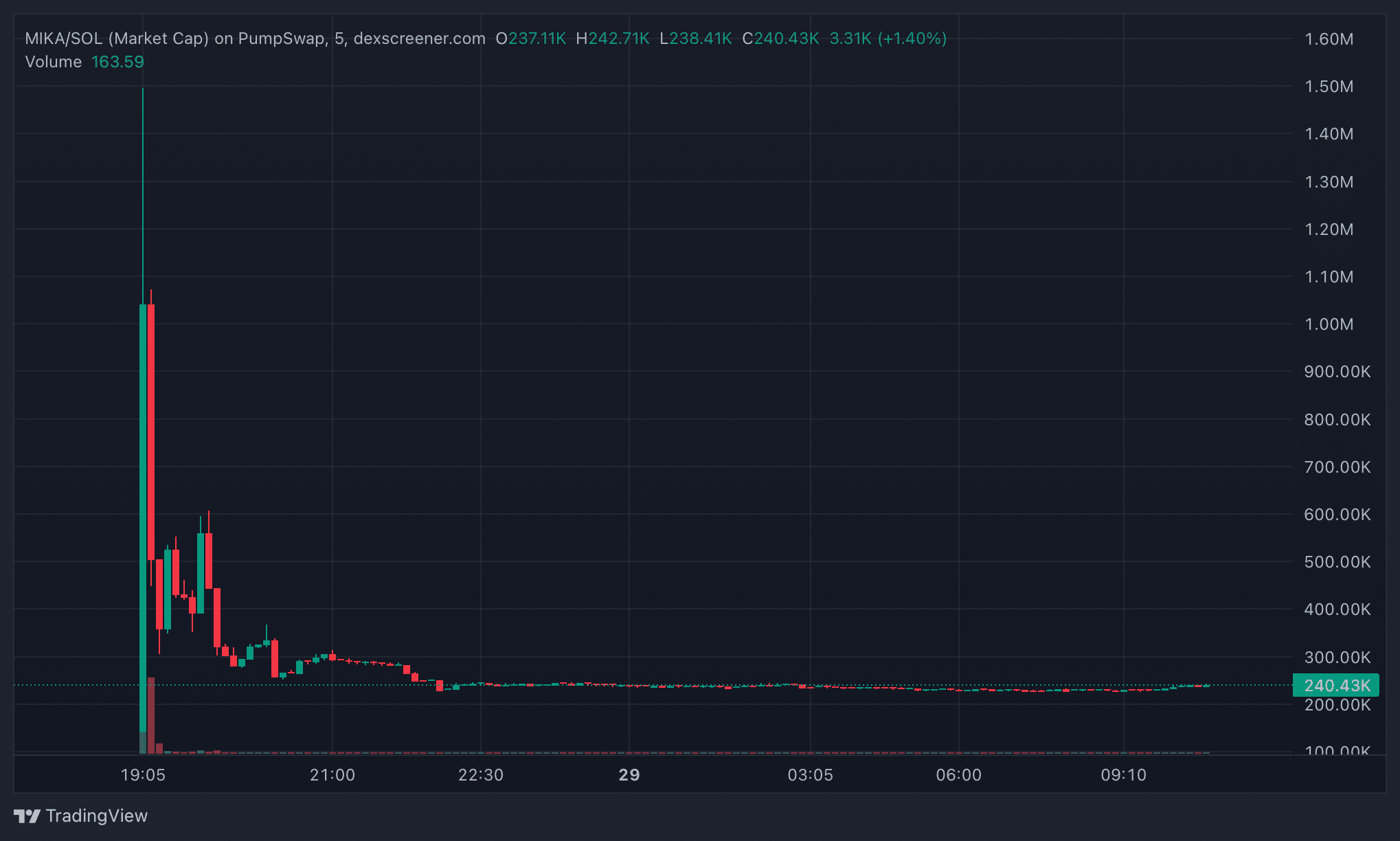The image size is (1400, 841).
Task: Click the 19:05 time axis label
Action: point(143,775)
